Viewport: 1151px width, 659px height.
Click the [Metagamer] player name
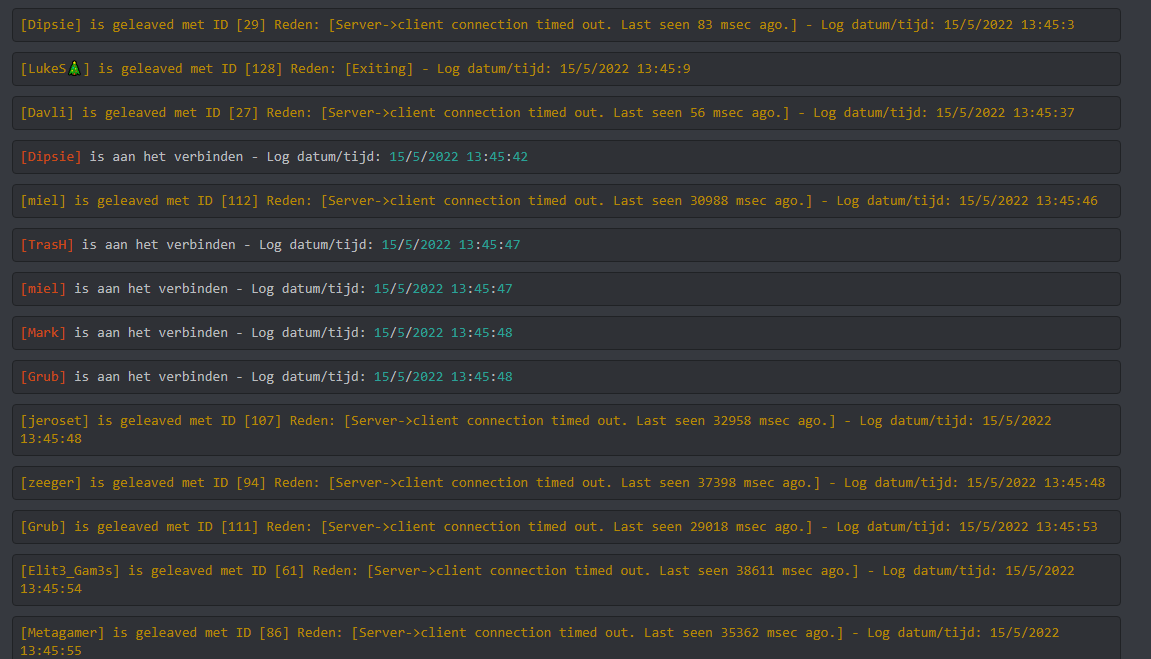pyautogui.click(x=62, y=633)
